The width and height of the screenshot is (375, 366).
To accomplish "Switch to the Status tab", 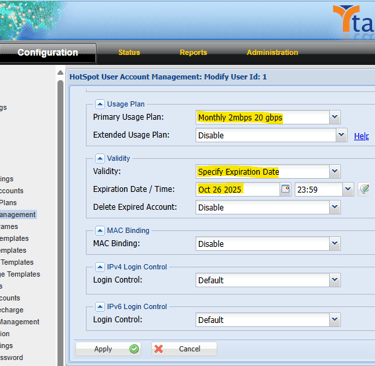I will (x=129, y=52).
